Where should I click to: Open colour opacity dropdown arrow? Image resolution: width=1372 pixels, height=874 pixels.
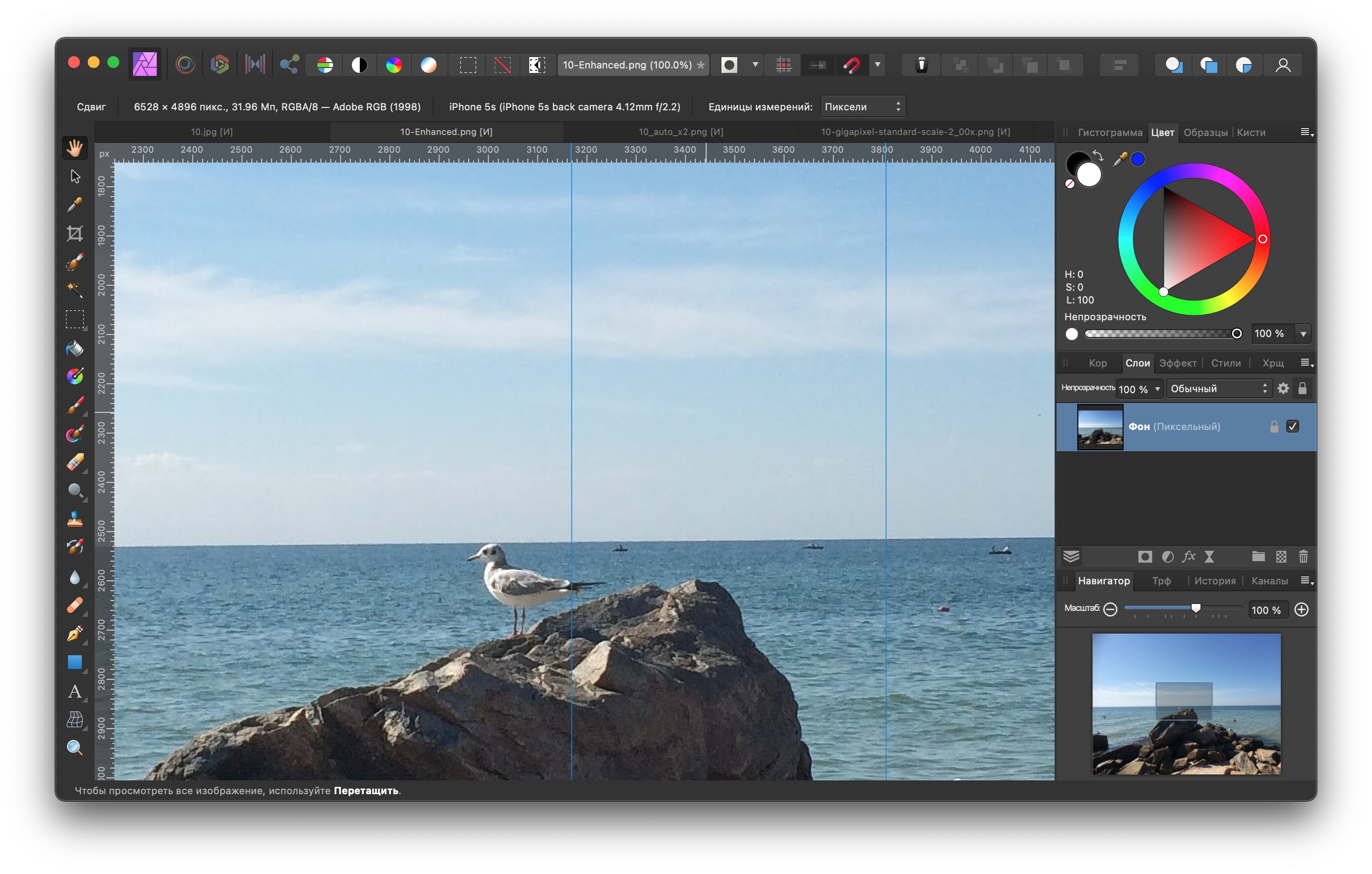pos(1303,334)
